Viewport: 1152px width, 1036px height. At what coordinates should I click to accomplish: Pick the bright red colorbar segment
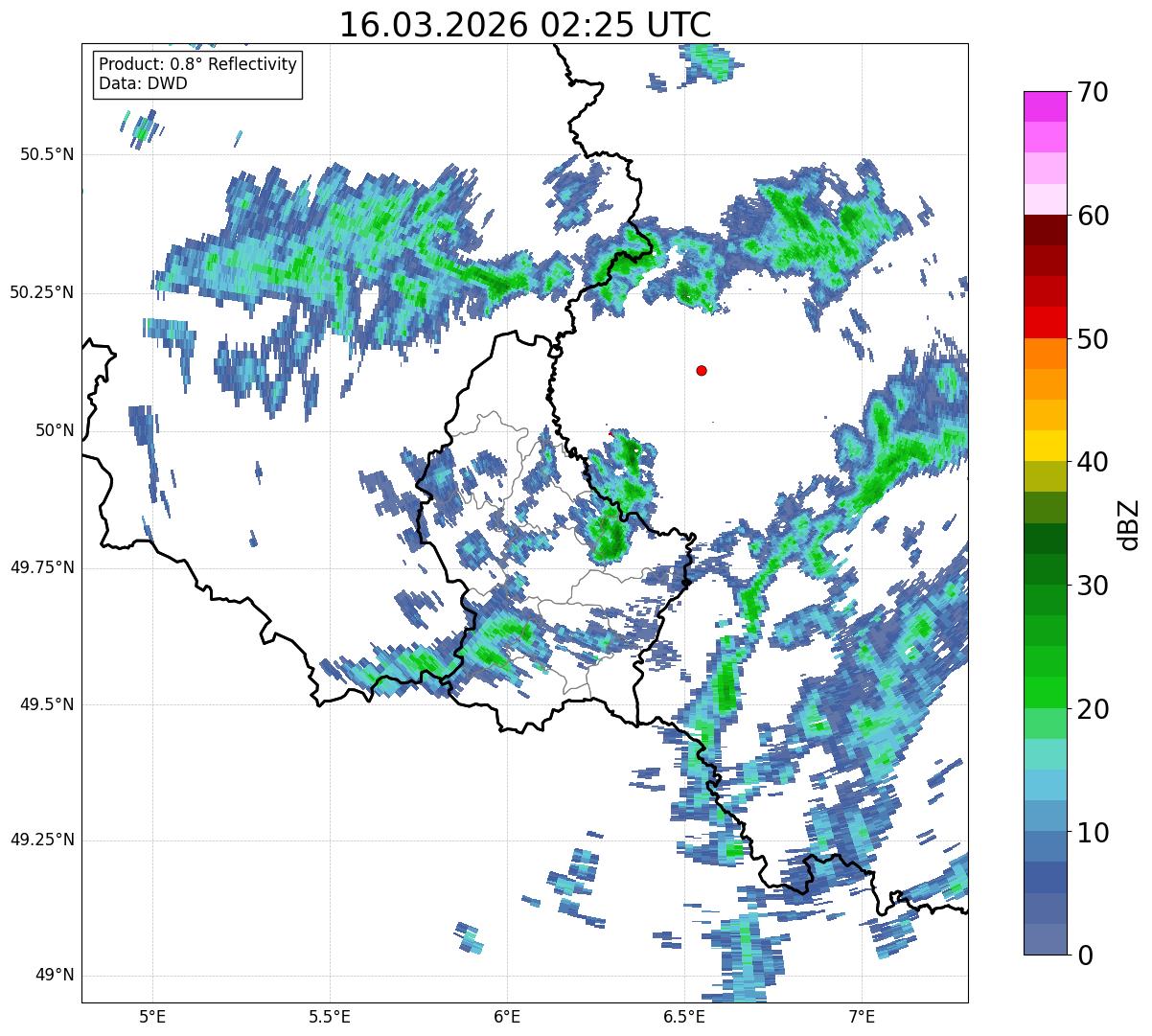point(1045,323)
